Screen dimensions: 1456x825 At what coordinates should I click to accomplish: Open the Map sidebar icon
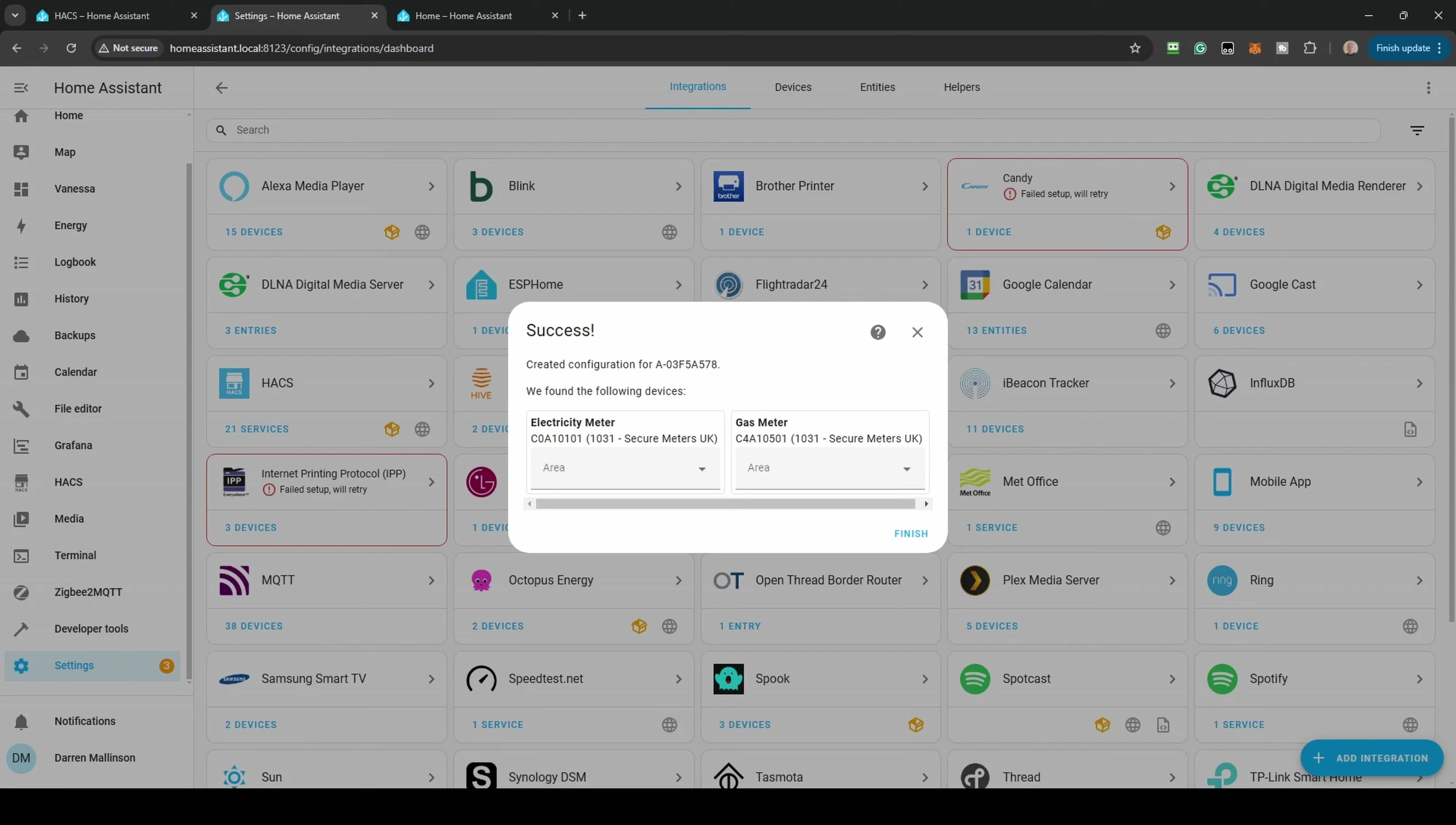pos(21,152)
